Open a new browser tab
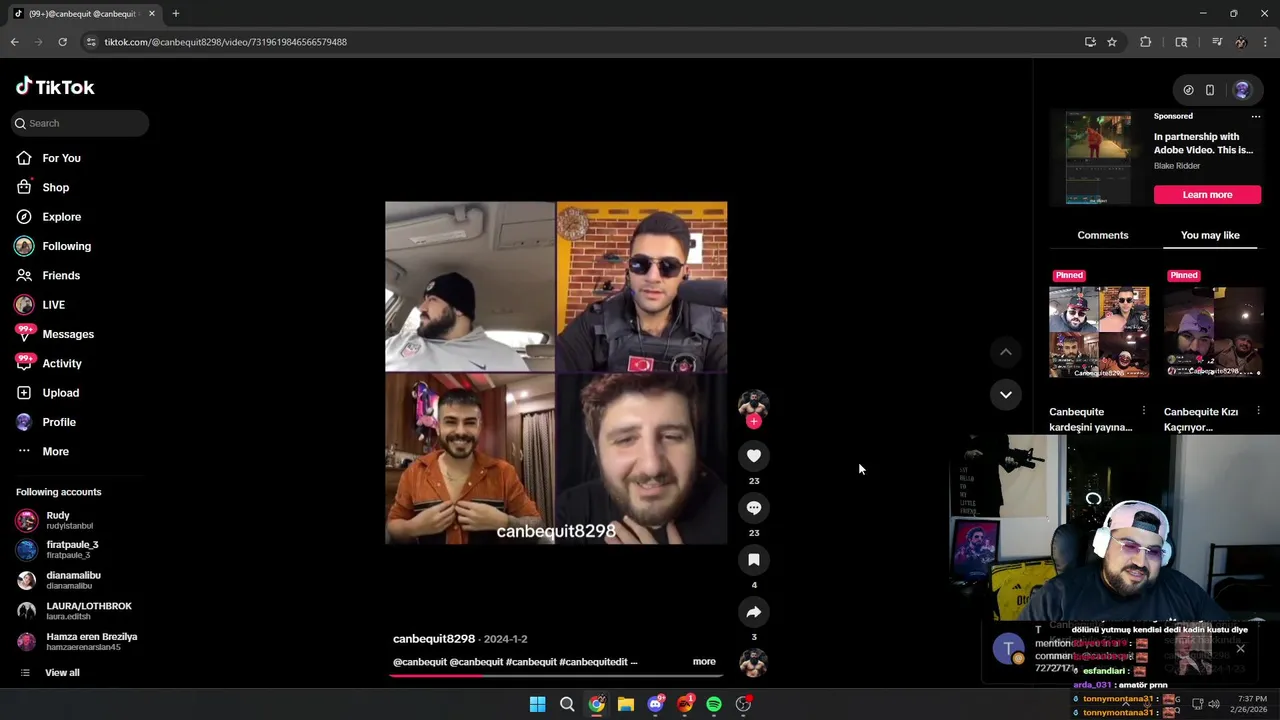 pyautogui.click(x=175, y=13)
